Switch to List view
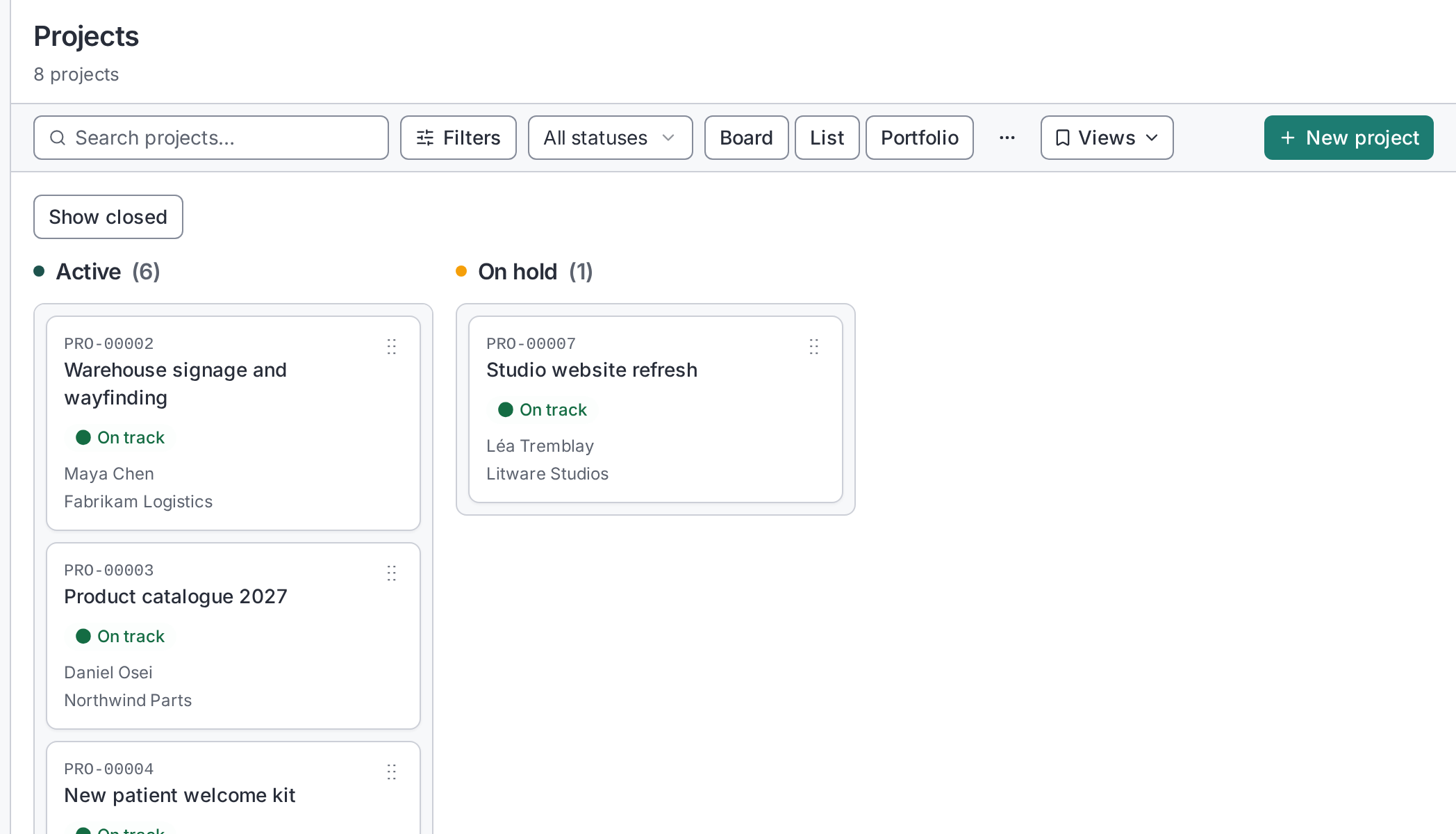Viewport: 1456px width, 834px height. coord(827,138)
